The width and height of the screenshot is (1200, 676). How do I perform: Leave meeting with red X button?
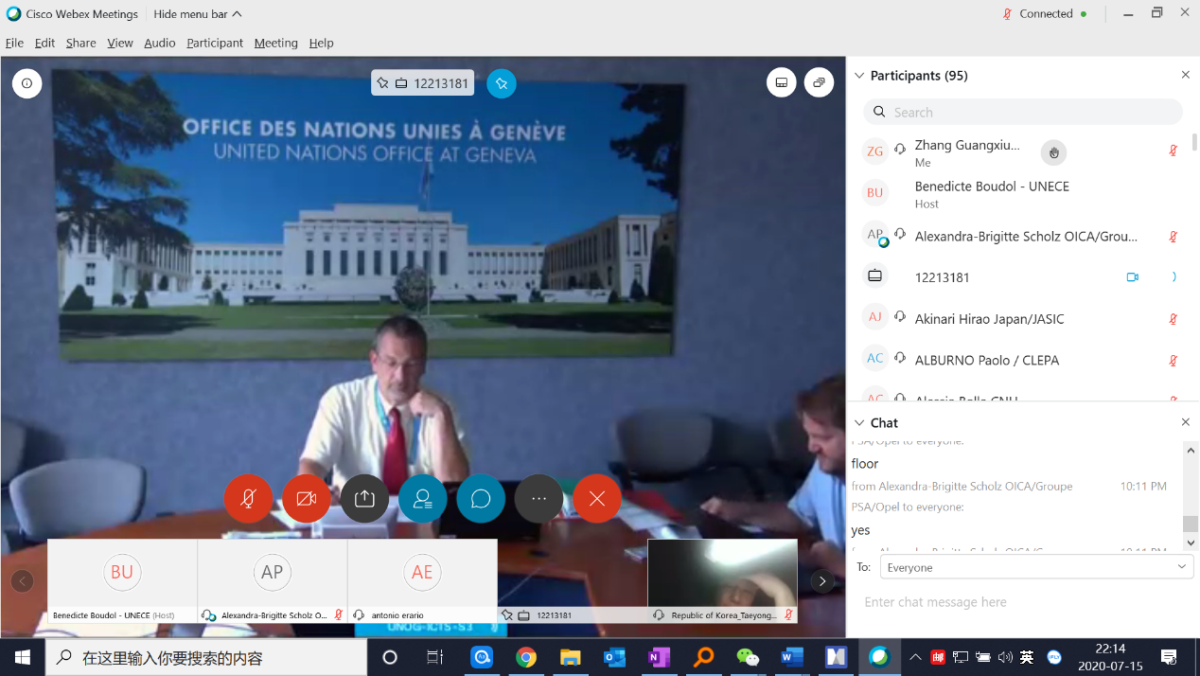[597, 498]
